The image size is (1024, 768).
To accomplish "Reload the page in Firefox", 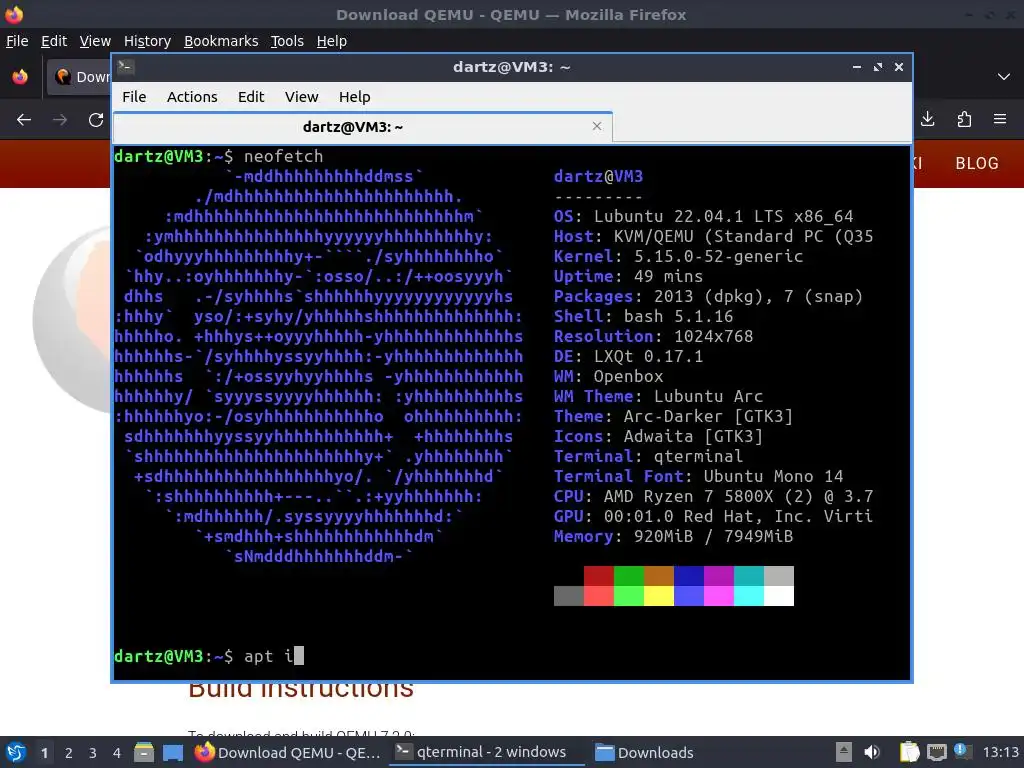I will (x=96, y=120).
